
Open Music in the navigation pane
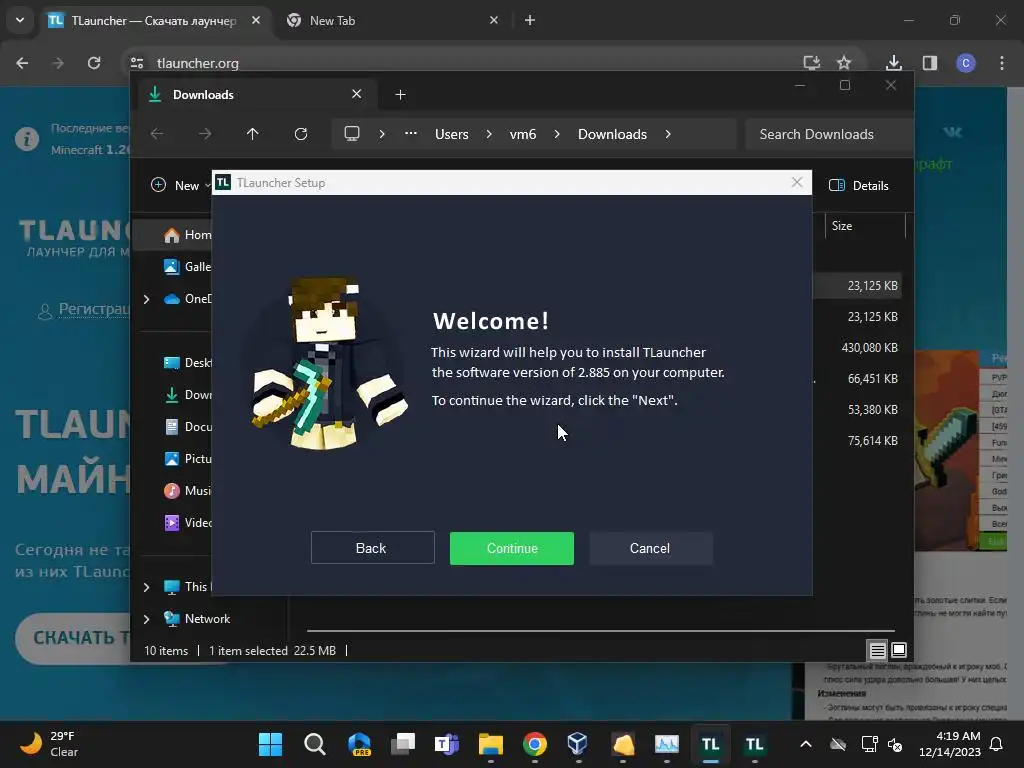[x=187, y=490]
